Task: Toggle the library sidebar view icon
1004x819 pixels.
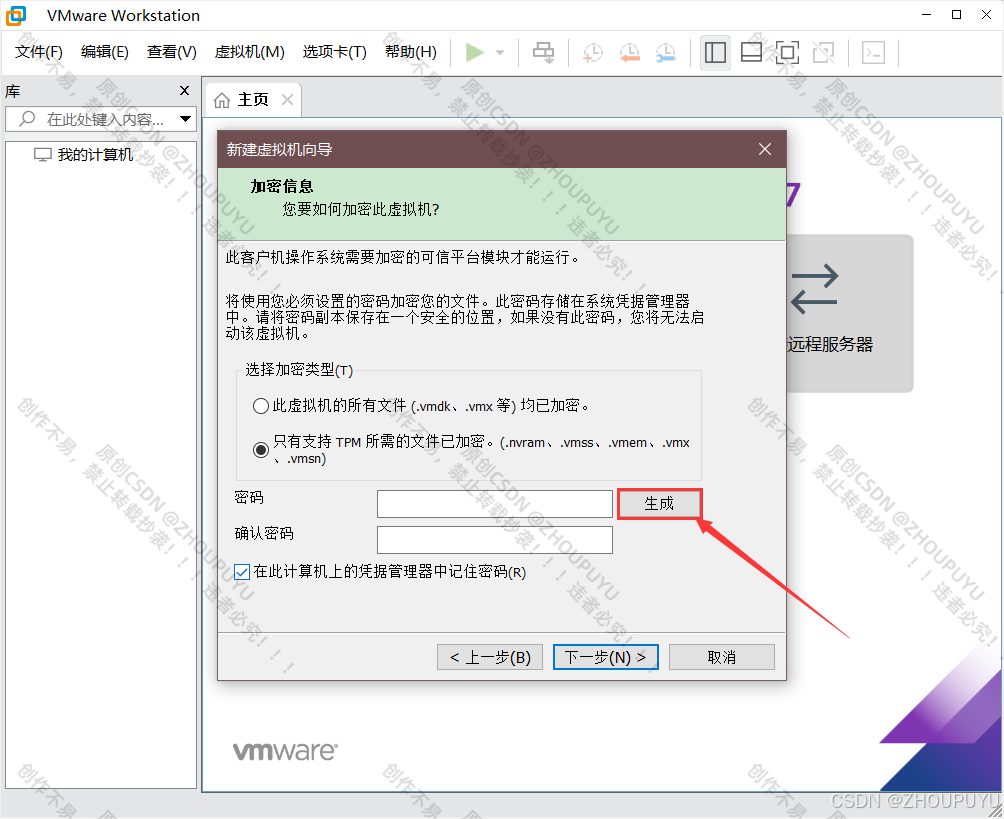Action: (x=715, y=53)
